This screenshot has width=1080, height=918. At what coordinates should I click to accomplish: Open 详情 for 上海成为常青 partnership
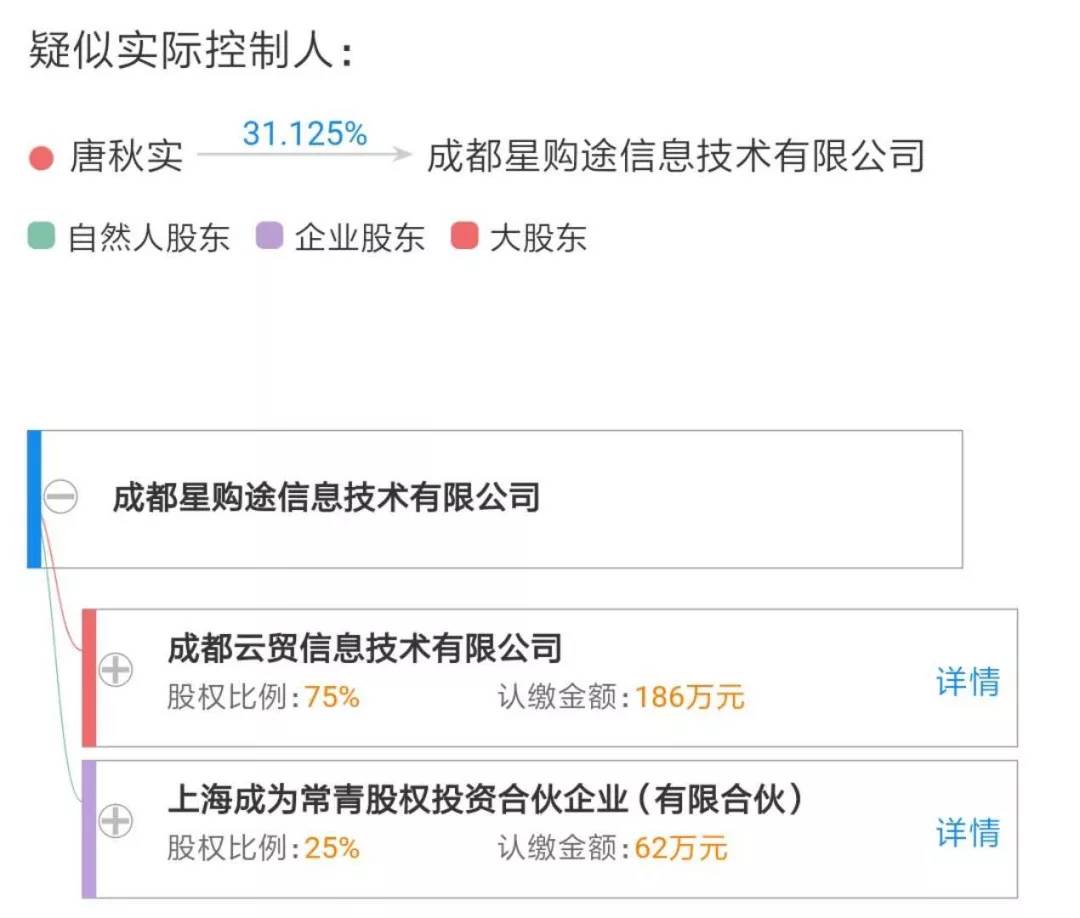(x=967, y=835)
